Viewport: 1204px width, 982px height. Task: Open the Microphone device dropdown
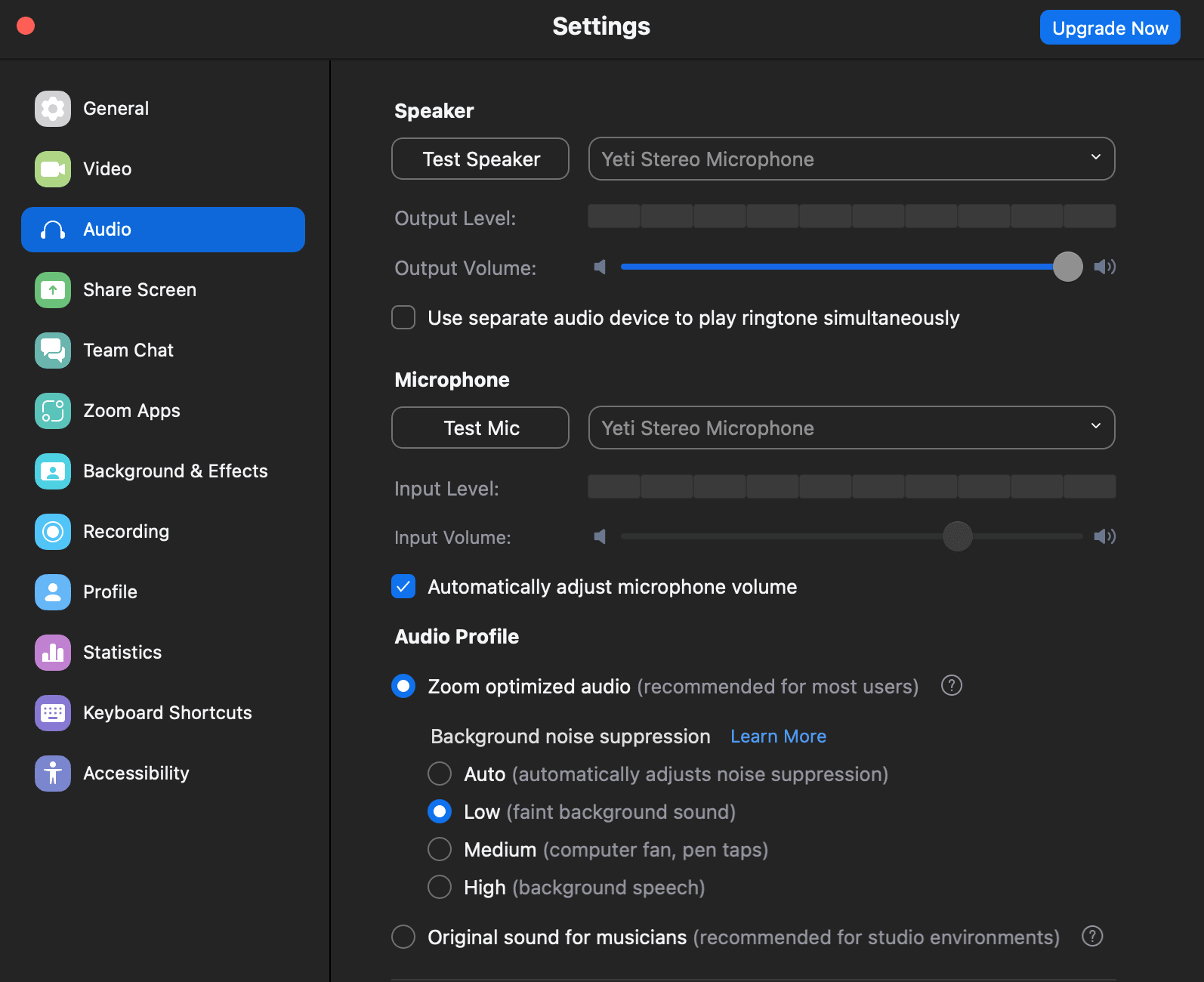tap(852, 428)
